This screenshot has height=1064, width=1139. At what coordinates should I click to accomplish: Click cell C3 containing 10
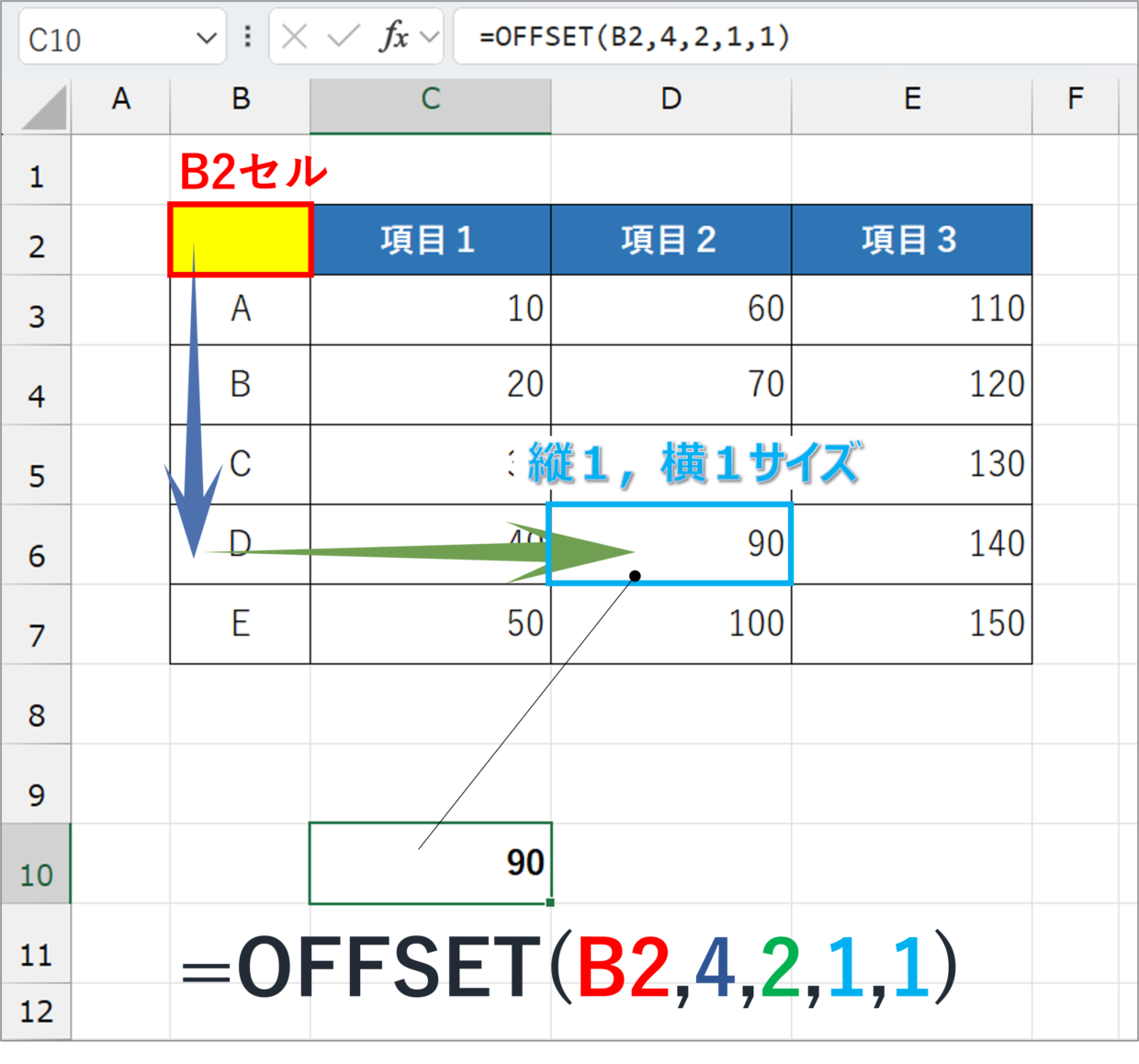click(x=430, y=310)
